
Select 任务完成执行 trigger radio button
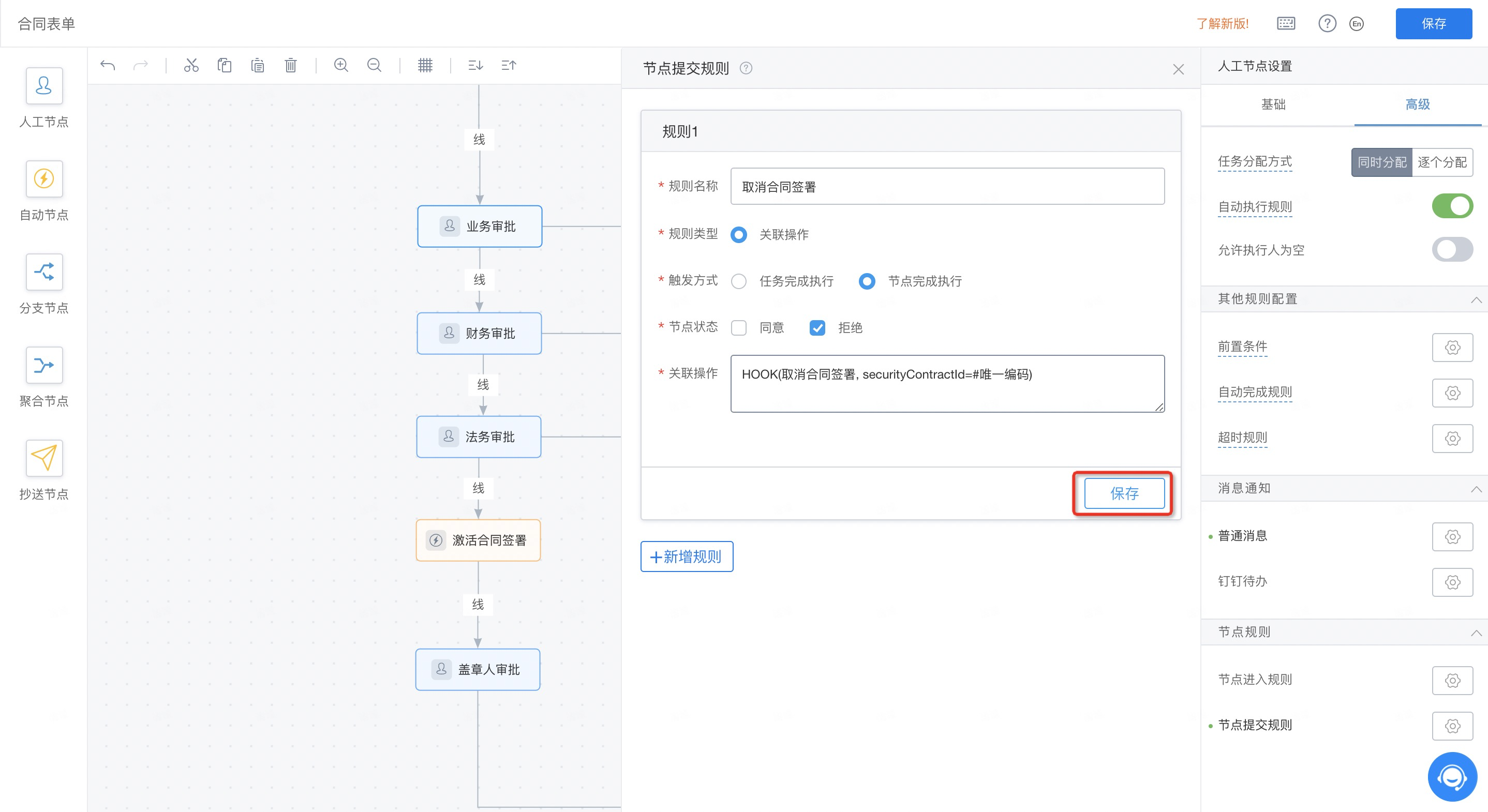tap(739, 281)
